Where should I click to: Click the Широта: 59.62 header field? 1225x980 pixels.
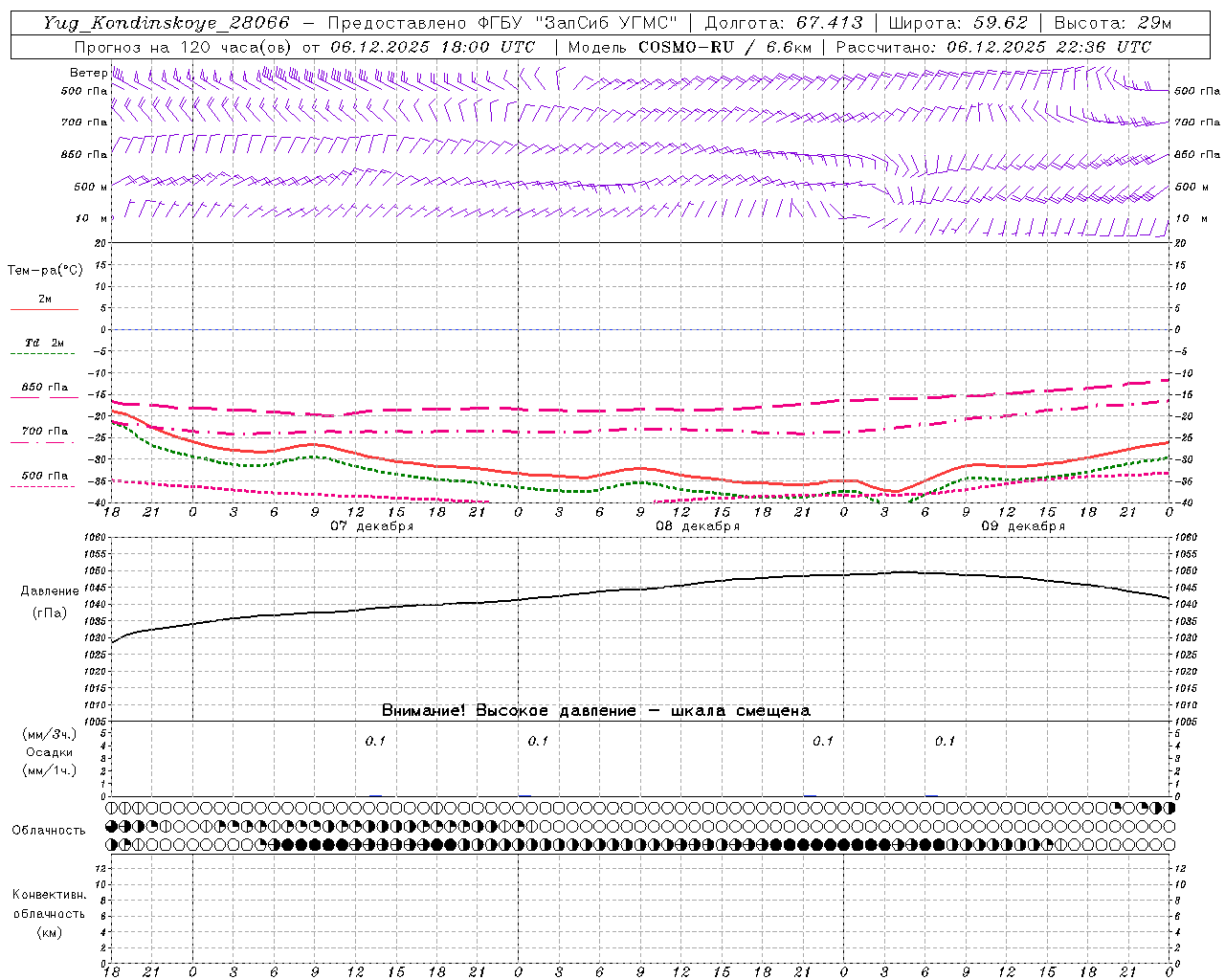pyautogui.click(x=958, y=23)
